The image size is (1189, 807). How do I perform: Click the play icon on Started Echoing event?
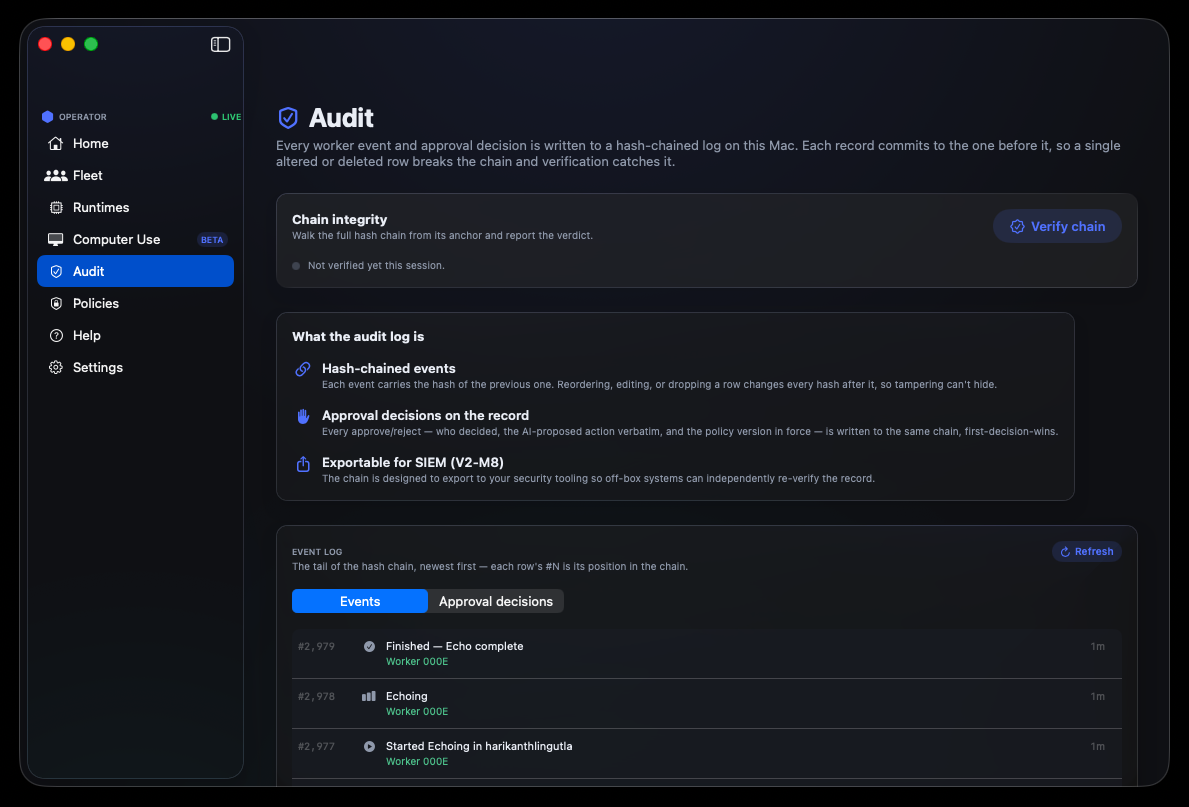tap(369, 746)
